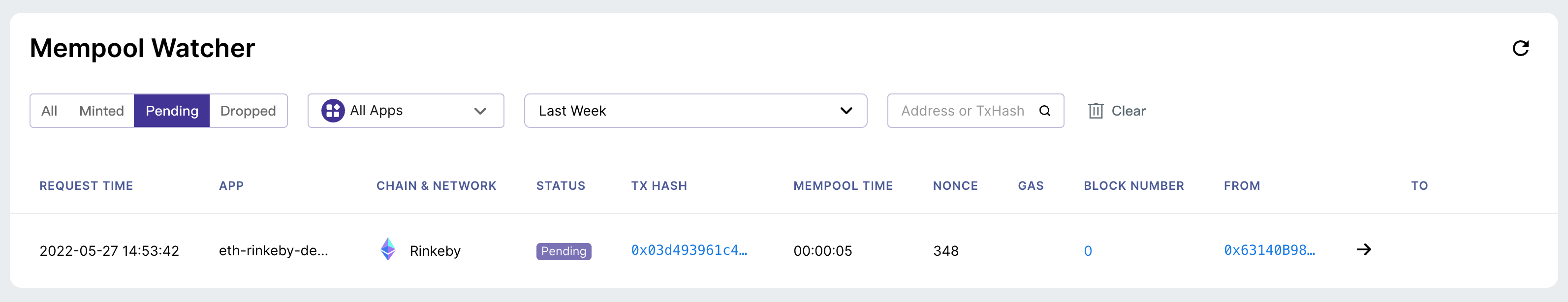
Task: Select the All status filter
Action: 49,111
